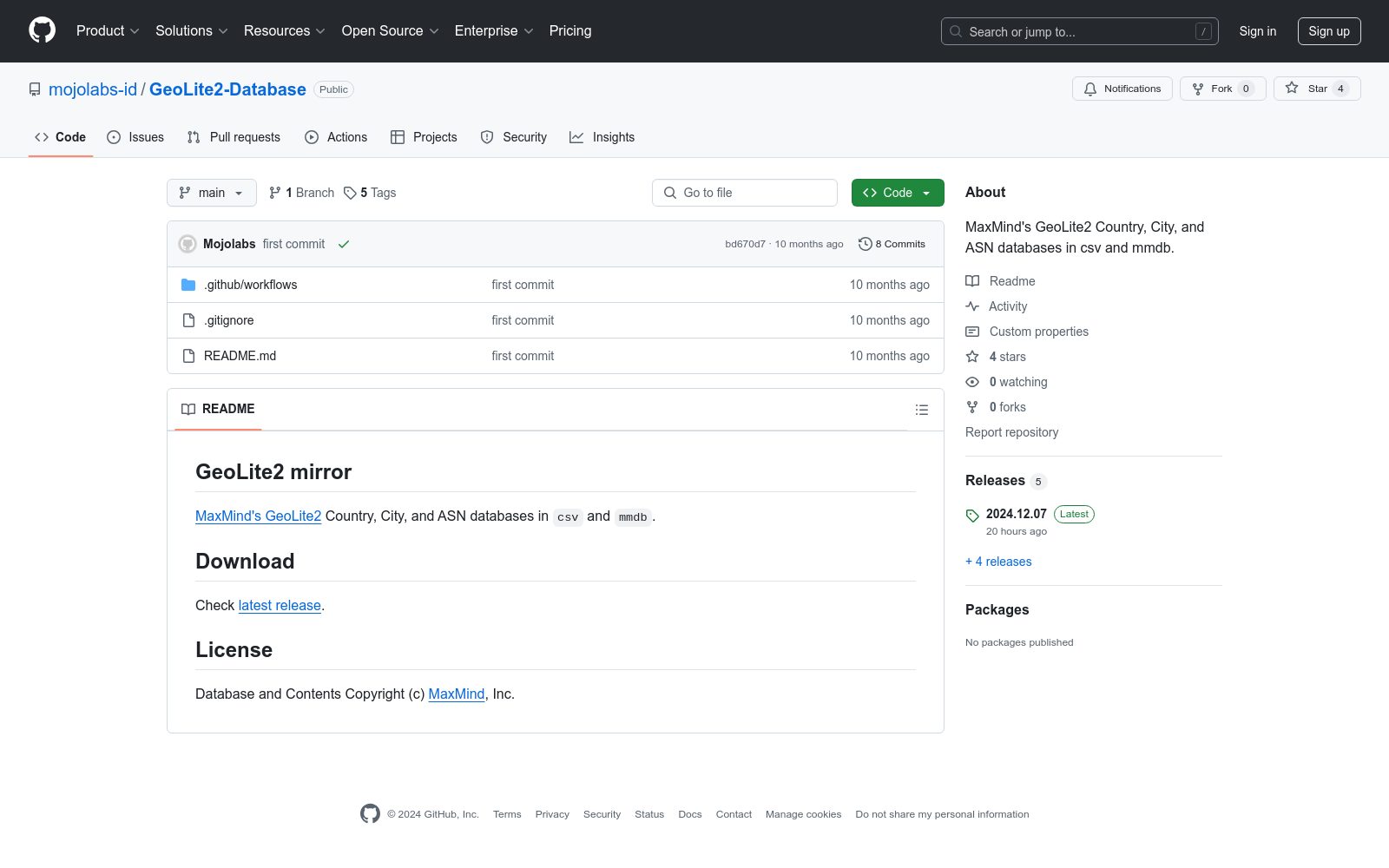
Task: Open the .github/workflows folder
Action: coord(251,285)
